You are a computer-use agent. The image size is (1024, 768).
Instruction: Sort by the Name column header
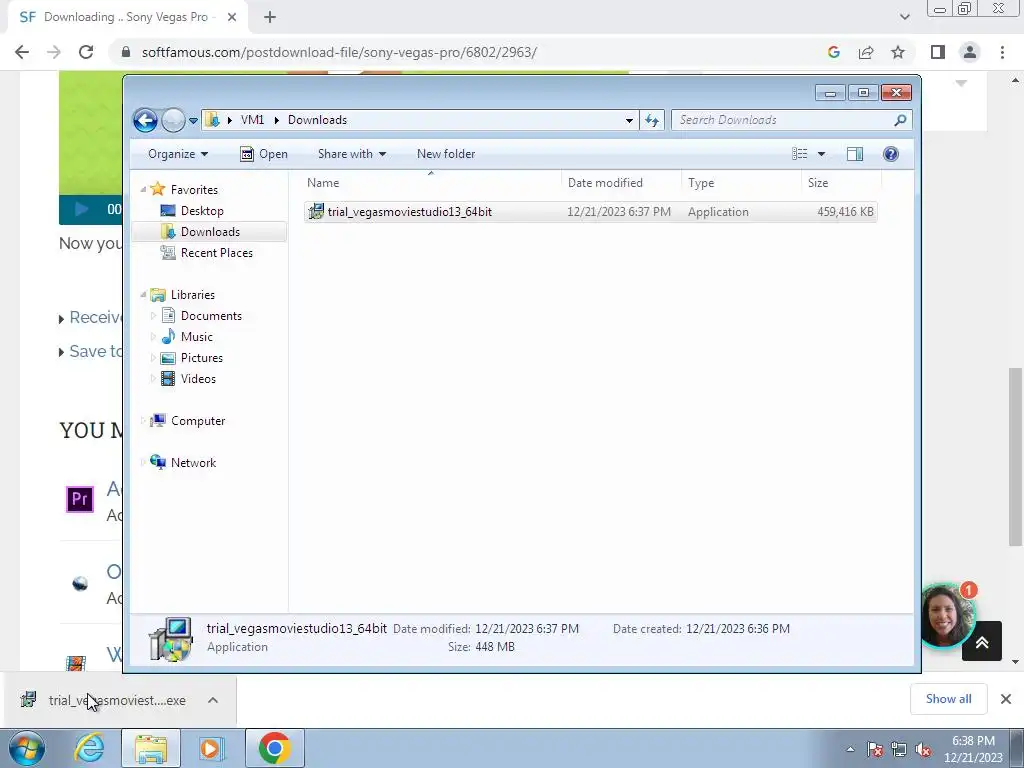[x=431, y=183]
